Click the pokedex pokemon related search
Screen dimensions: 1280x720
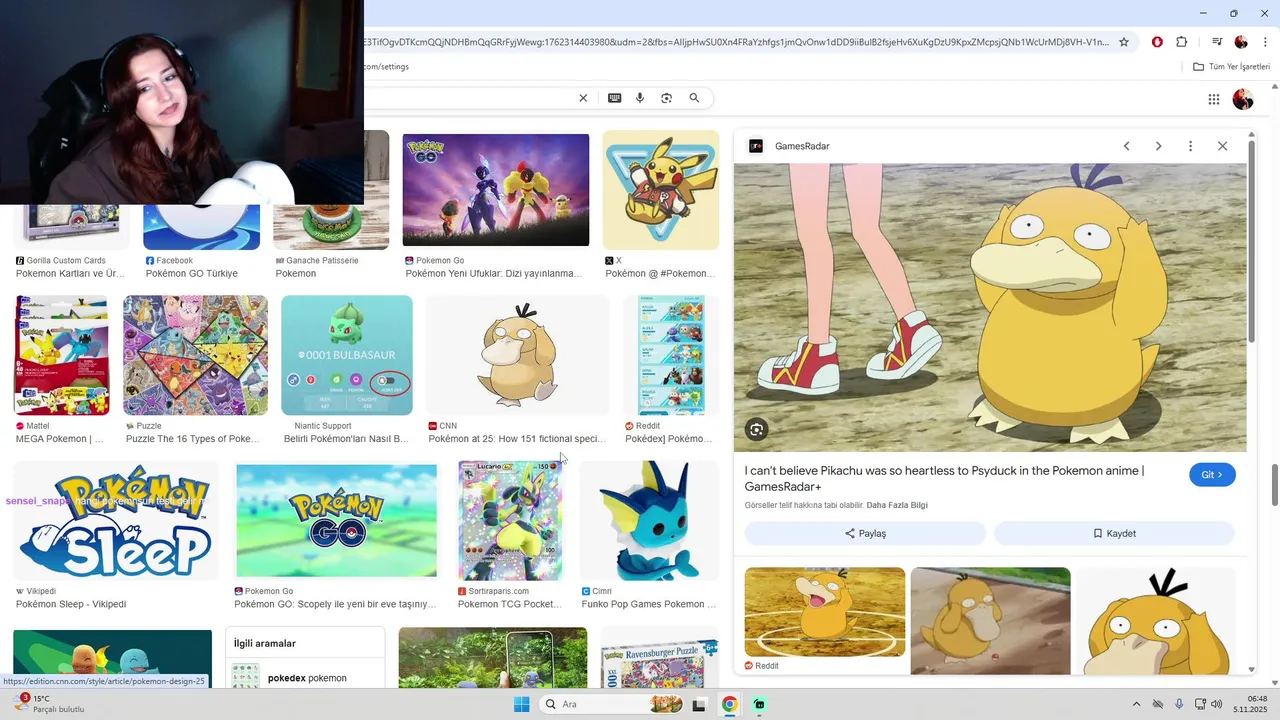click(x=307, y=678)
